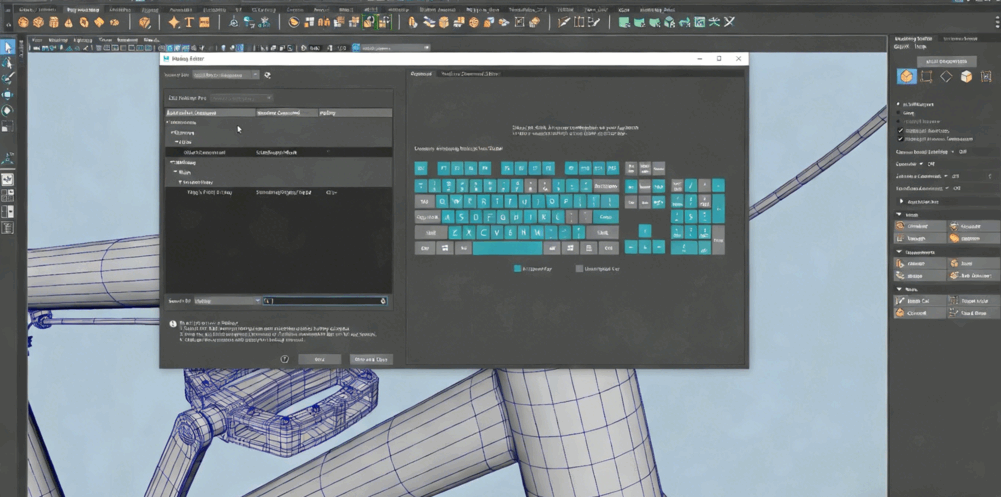The height and width of the screenshot is (497, 1001).
Task: Click Object selection mode icon in Modeling Toolkit
Action: pyautogui.click(x=906, y=77)
